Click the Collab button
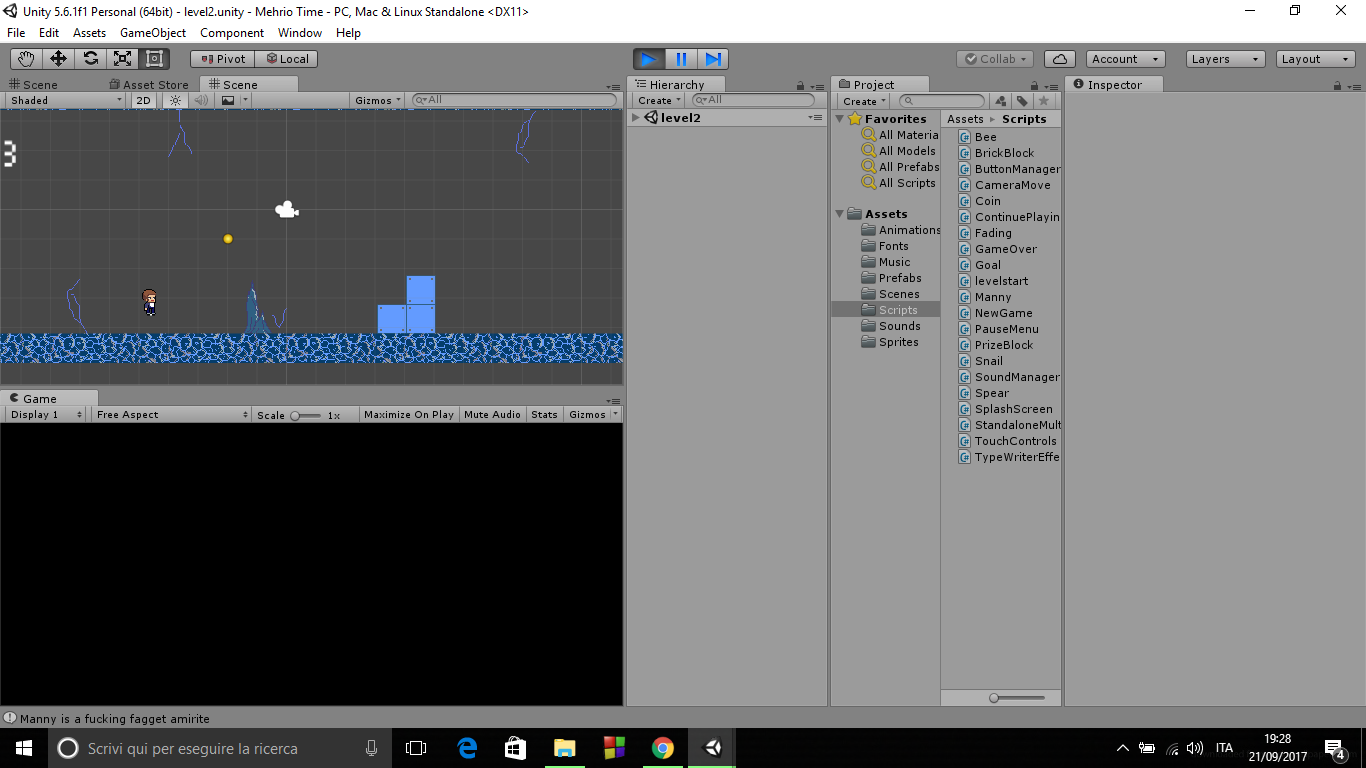Viewport: 1366px width, 768px height. pyautogui.click(x=994, y=59)
